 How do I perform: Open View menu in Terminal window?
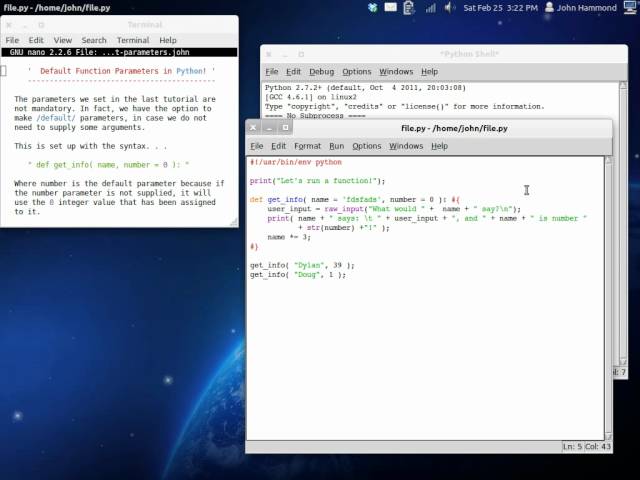pos(63,40)
